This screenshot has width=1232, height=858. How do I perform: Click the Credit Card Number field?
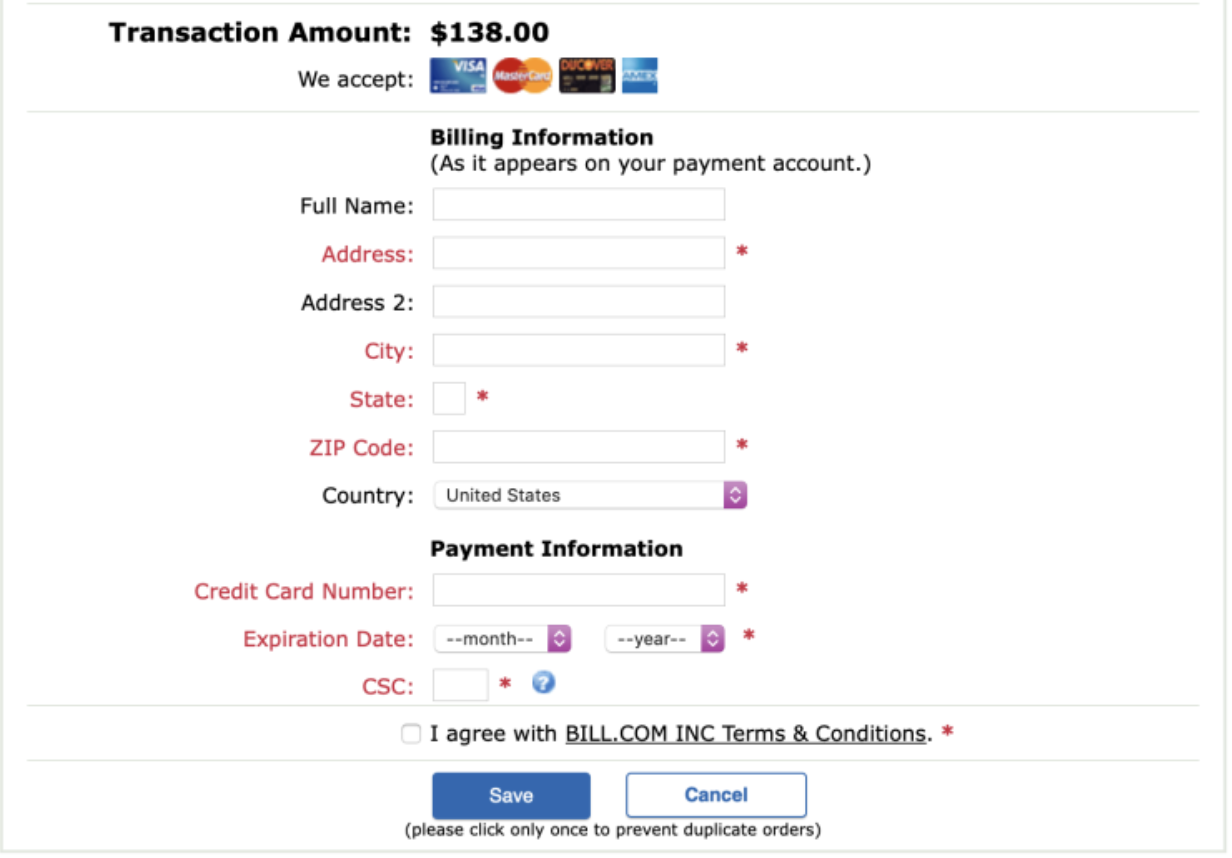(x=577, y=590)
